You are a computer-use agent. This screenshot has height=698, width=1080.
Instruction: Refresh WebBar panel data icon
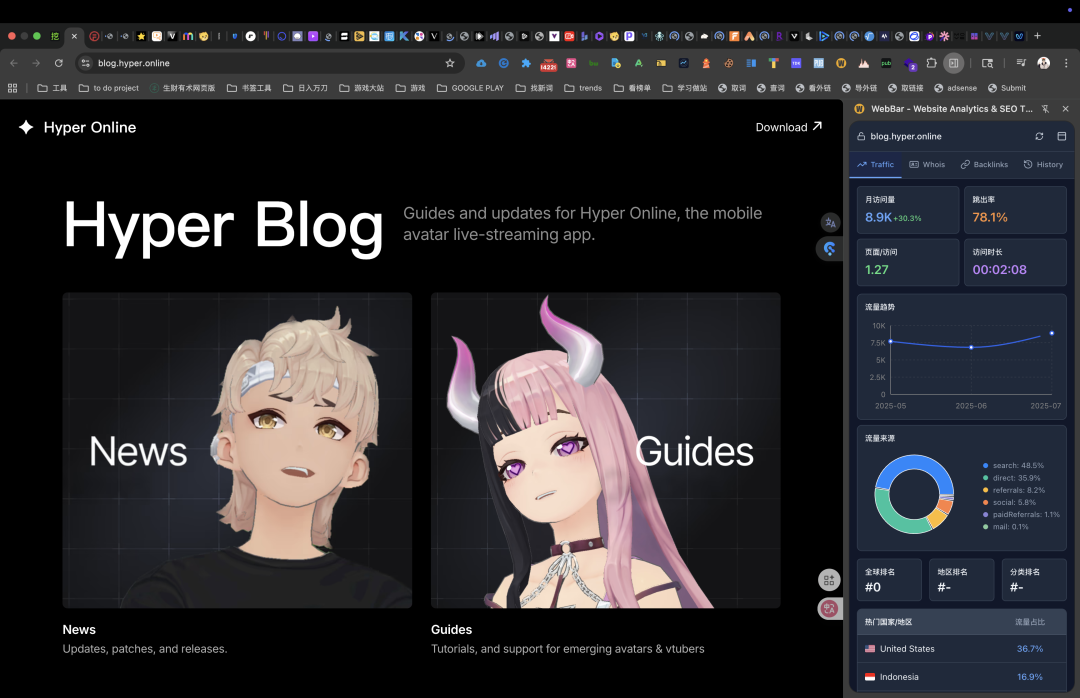tap(1039, 136)
